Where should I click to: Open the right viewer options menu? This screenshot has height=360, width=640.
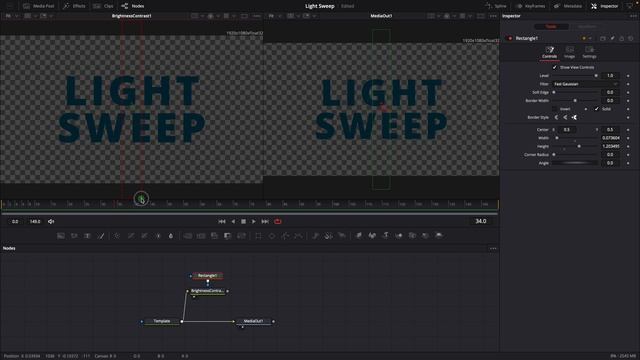[493, 16]
